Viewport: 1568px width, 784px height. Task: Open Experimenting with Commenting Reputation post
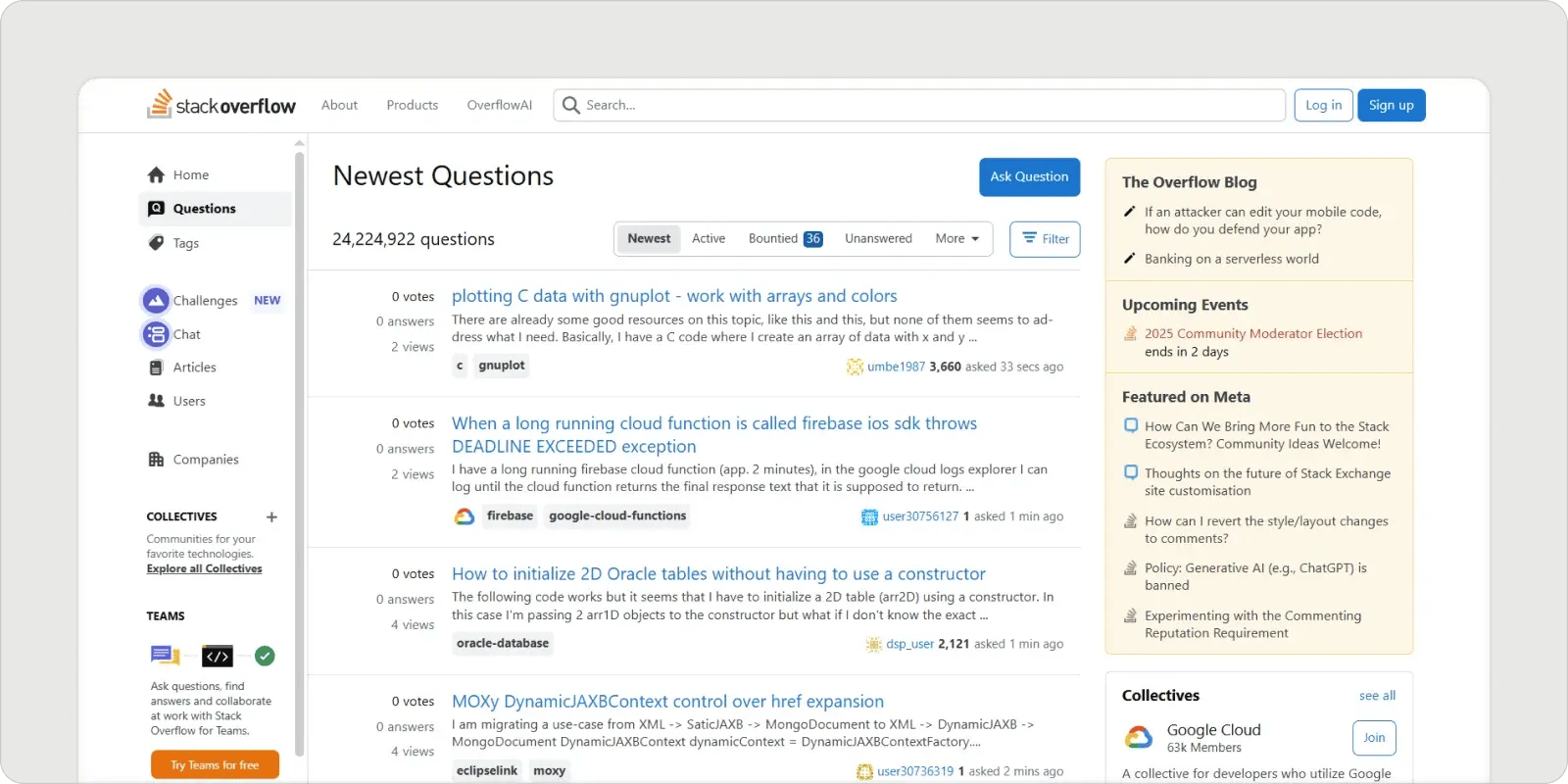[1252, 624]
